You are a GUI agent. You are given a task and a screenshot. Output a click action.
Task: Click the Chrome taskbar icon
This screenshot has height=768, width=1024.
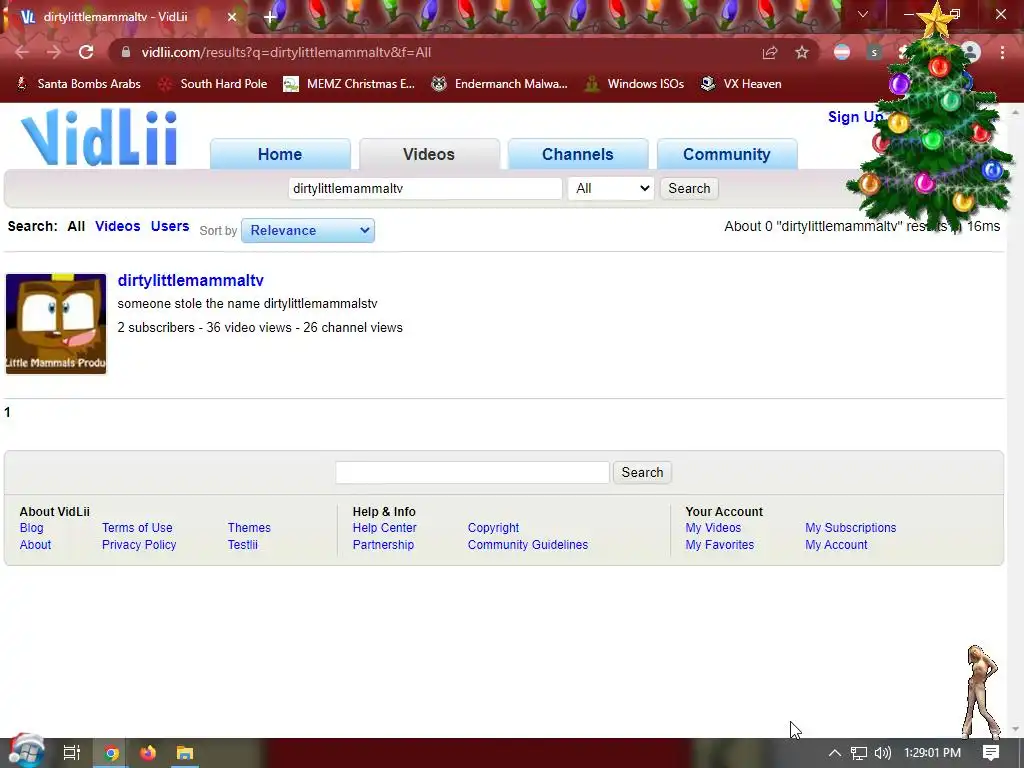(112, 753)
